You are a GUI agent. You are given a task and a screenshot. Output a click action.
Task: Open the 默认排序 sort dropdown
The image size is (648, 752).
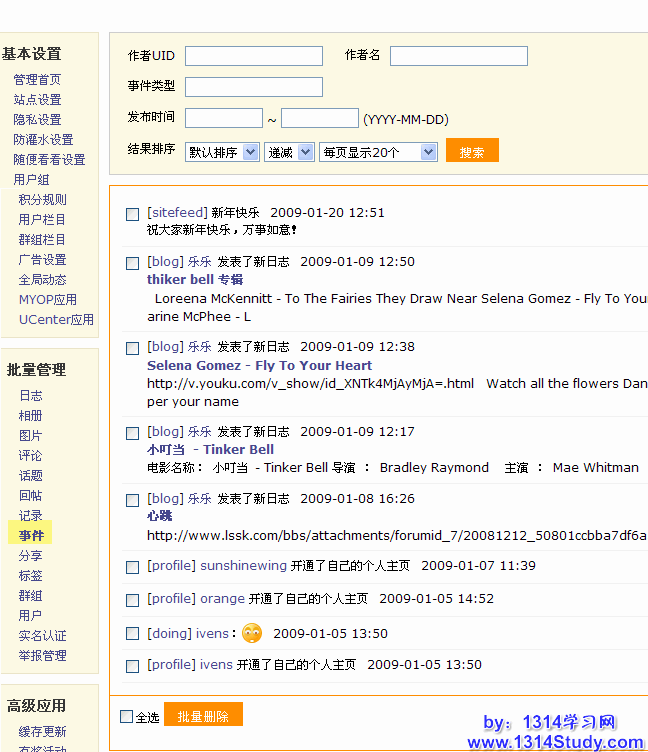point(222,152)
